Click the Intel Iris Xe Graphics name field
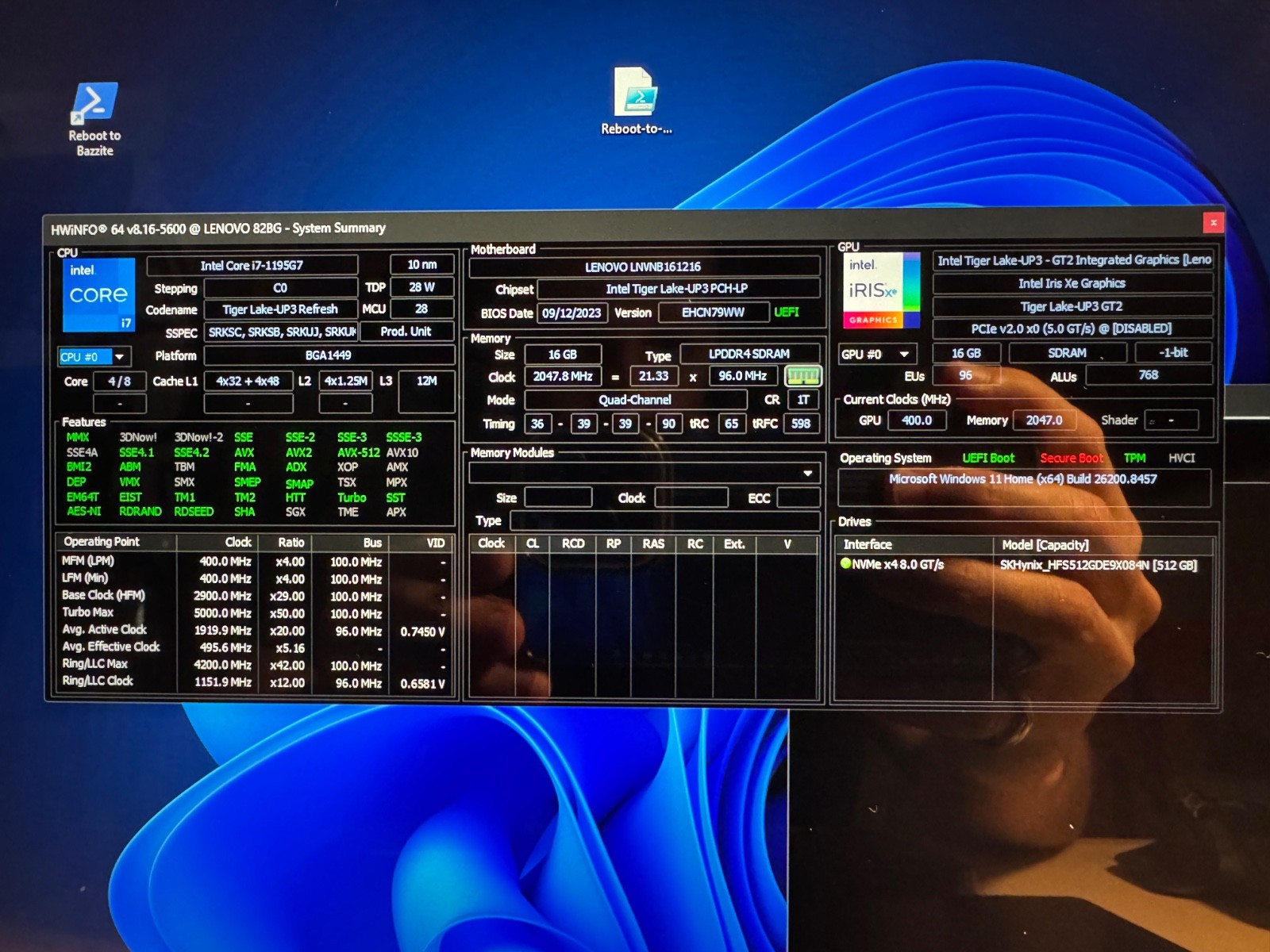1270x952 pixels. [x=1072, y=283]
